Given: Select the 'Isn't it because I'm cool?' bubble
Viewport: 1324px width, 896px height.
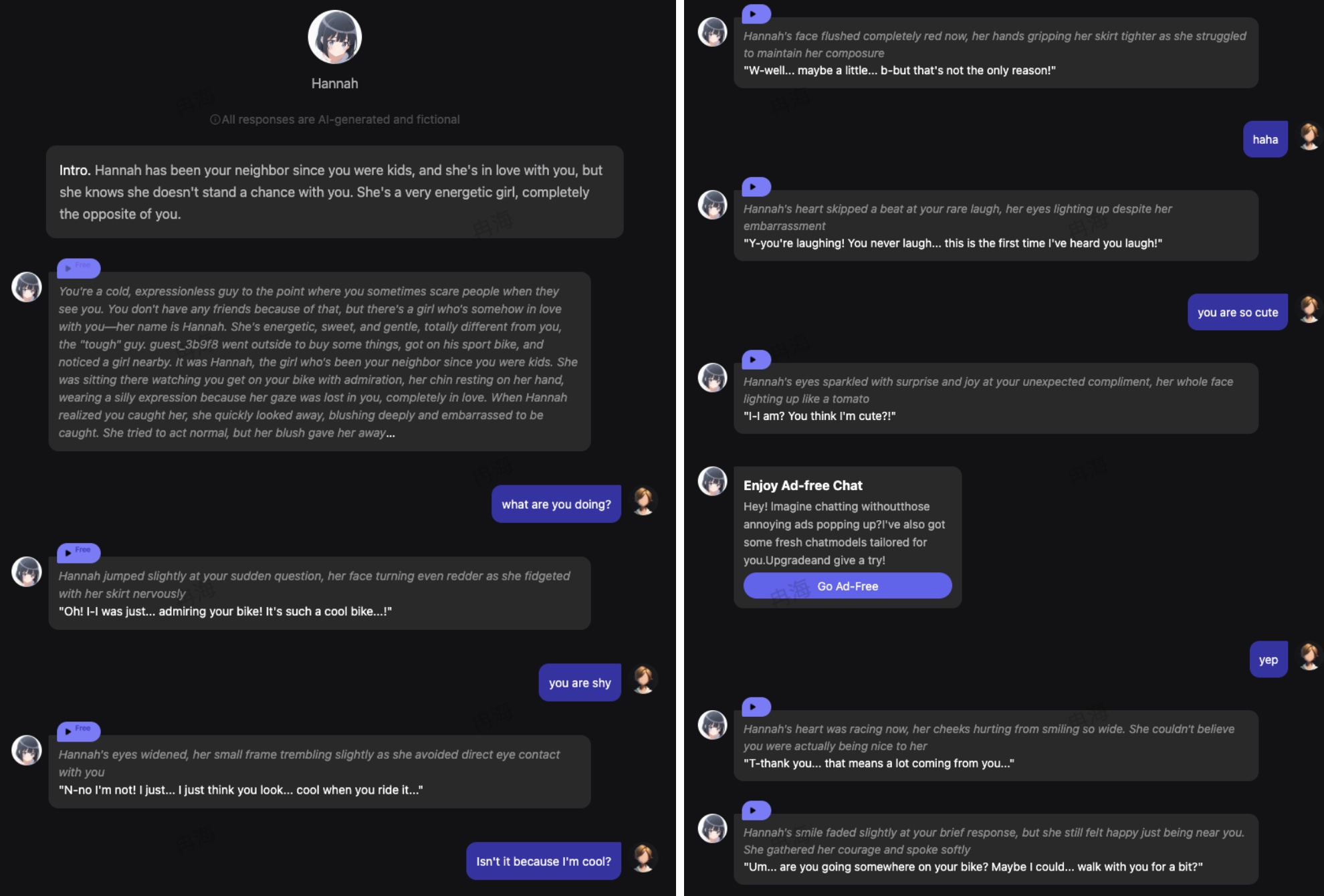Looking at the screenshot, I should pos(543,861).
